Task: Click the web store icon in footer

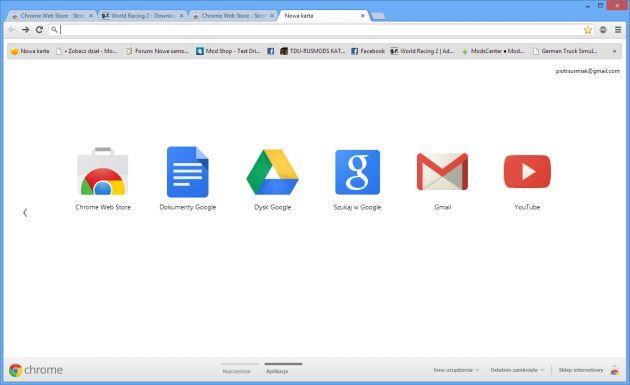Action: (x=614, y=370)
